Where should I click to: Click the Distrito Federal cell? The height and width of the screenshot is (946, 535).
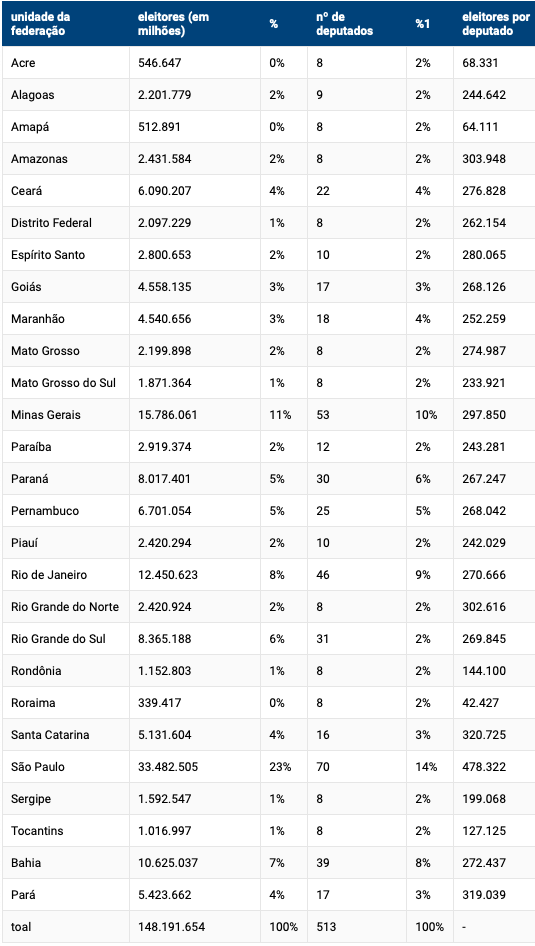click(x=51, y=223)
